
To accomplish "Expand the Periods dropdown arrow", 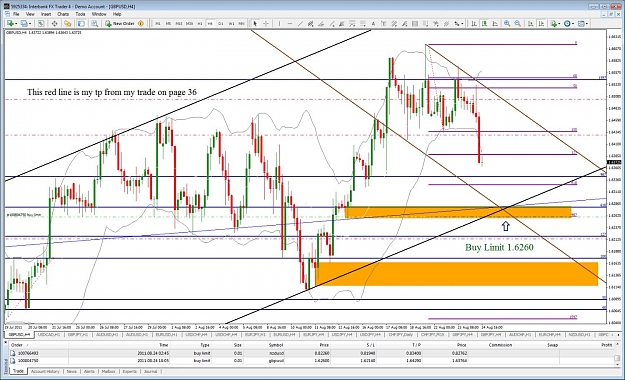I will coord(573,24).
